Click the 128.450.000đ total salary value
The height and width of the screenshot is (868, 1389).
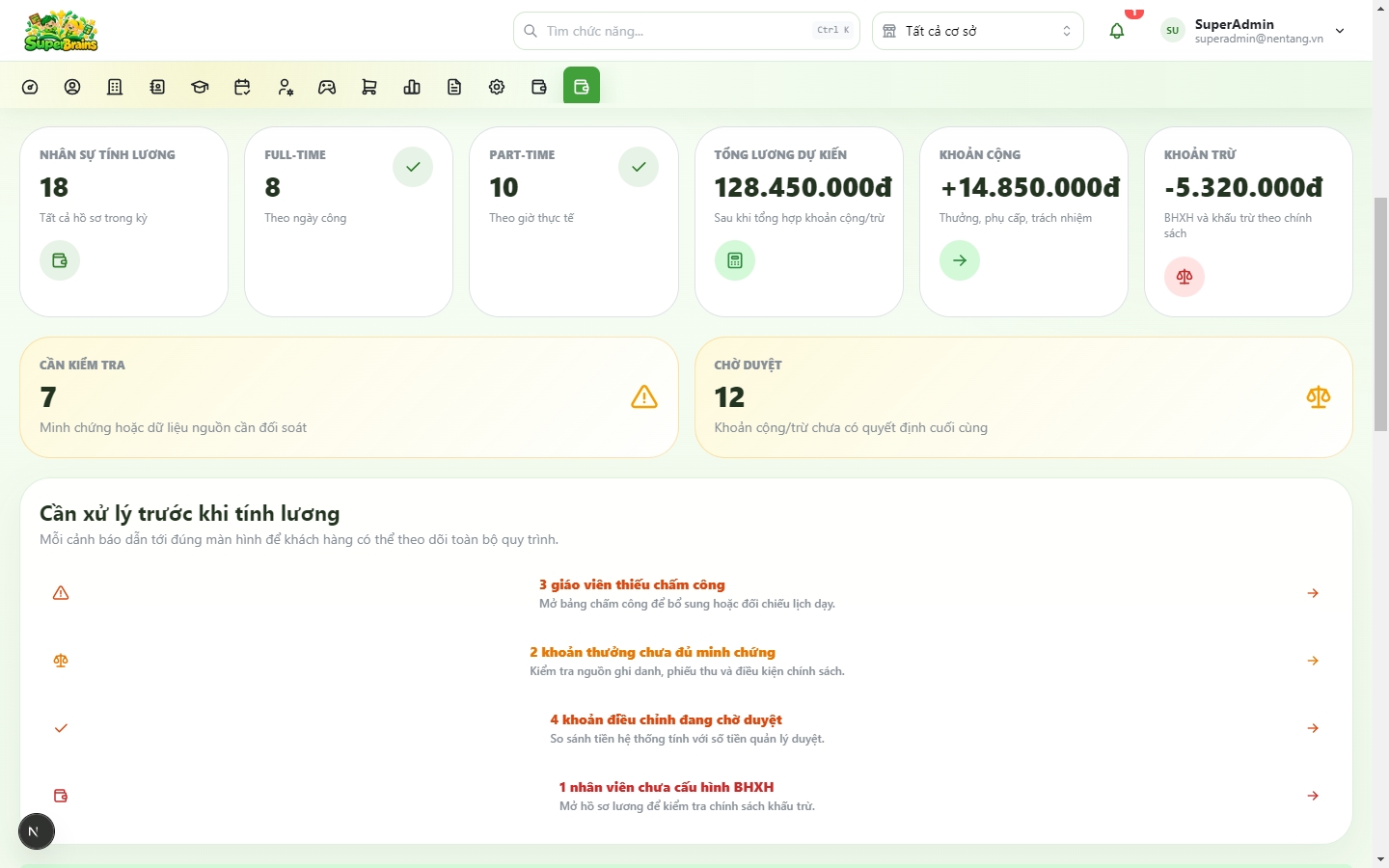pos(803,187)
